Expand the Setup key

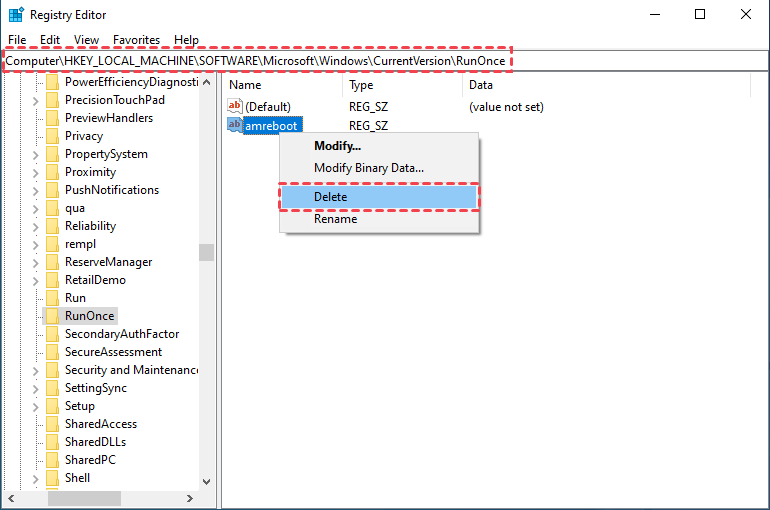pos(35,407)
